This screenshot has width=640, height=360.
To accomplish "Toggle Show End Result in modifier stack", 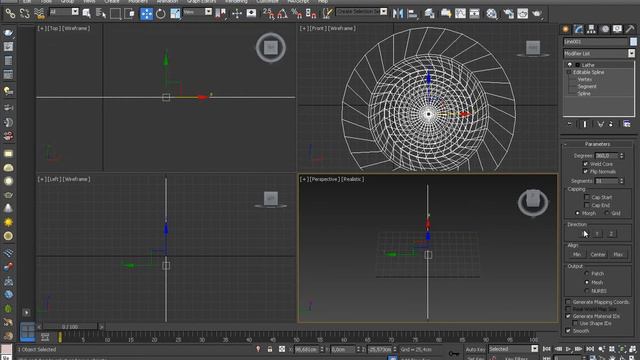I will 585,124.
